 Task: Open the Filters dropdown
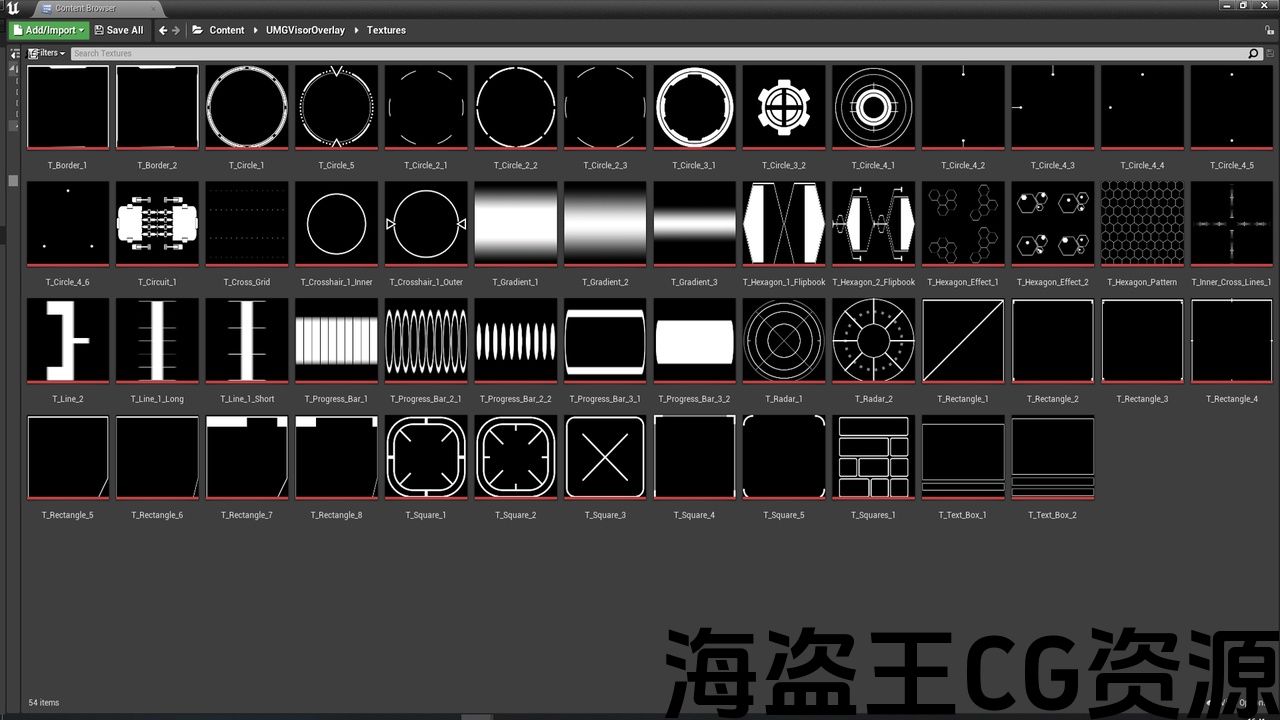(x=47, y=53)
